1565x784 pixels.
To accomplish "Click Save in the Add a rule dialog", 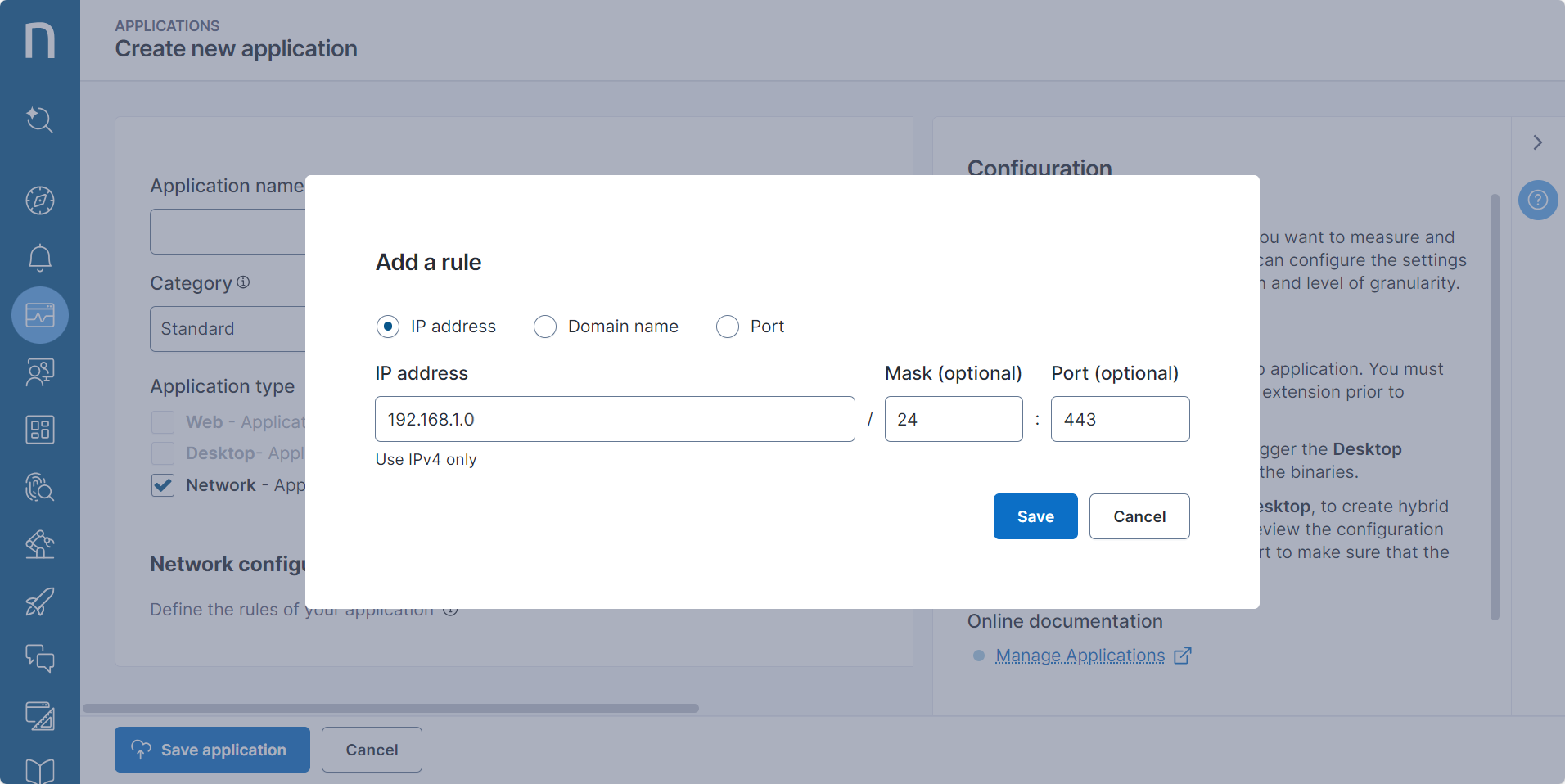I will point(1035,516).
